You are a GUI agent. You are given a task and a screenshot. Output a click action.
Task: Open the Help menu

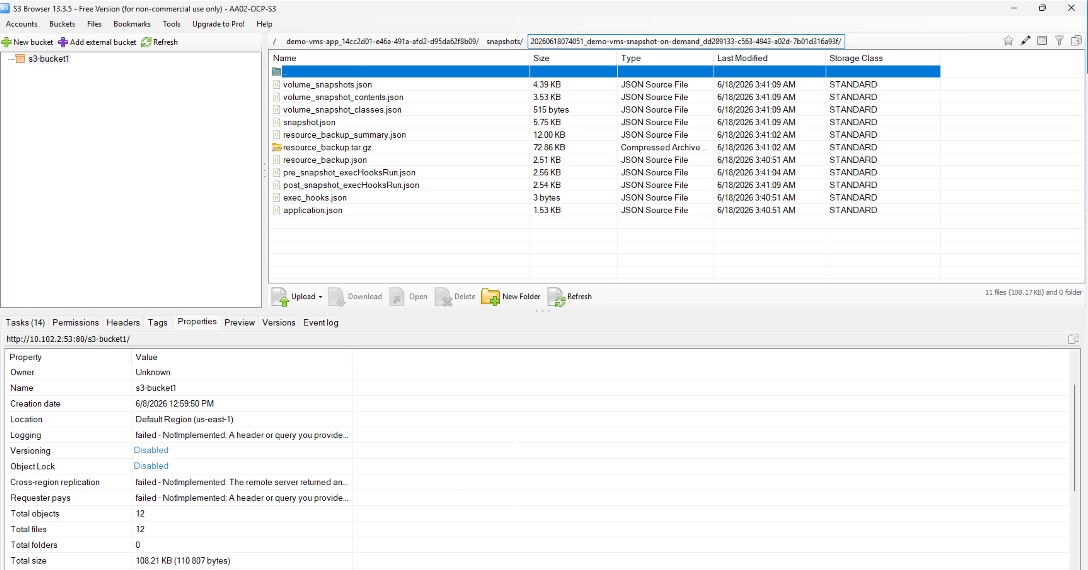tap(264, 24)
